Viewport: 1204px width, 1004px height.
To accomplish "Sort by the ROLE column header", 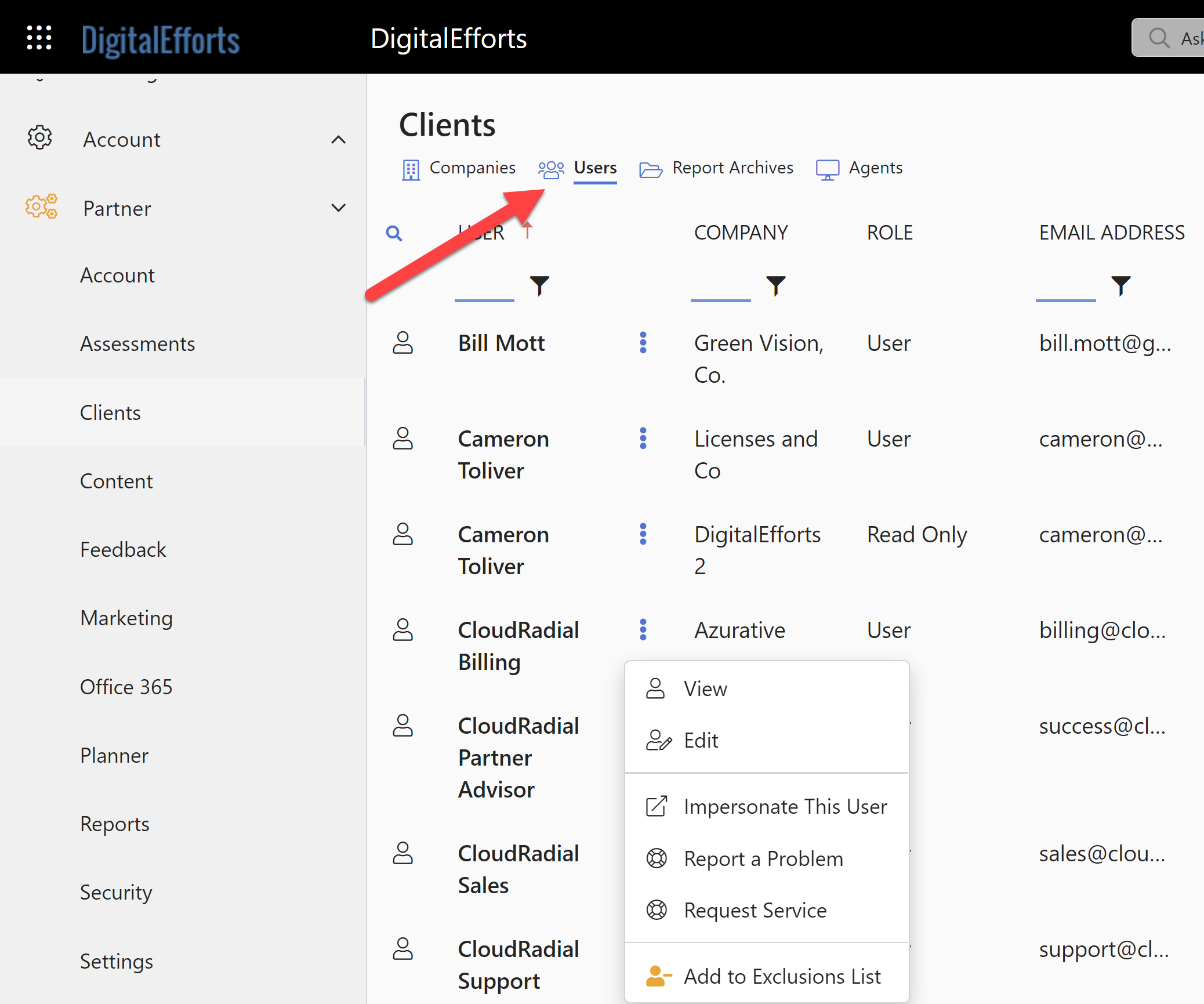I will click(890, 233).
